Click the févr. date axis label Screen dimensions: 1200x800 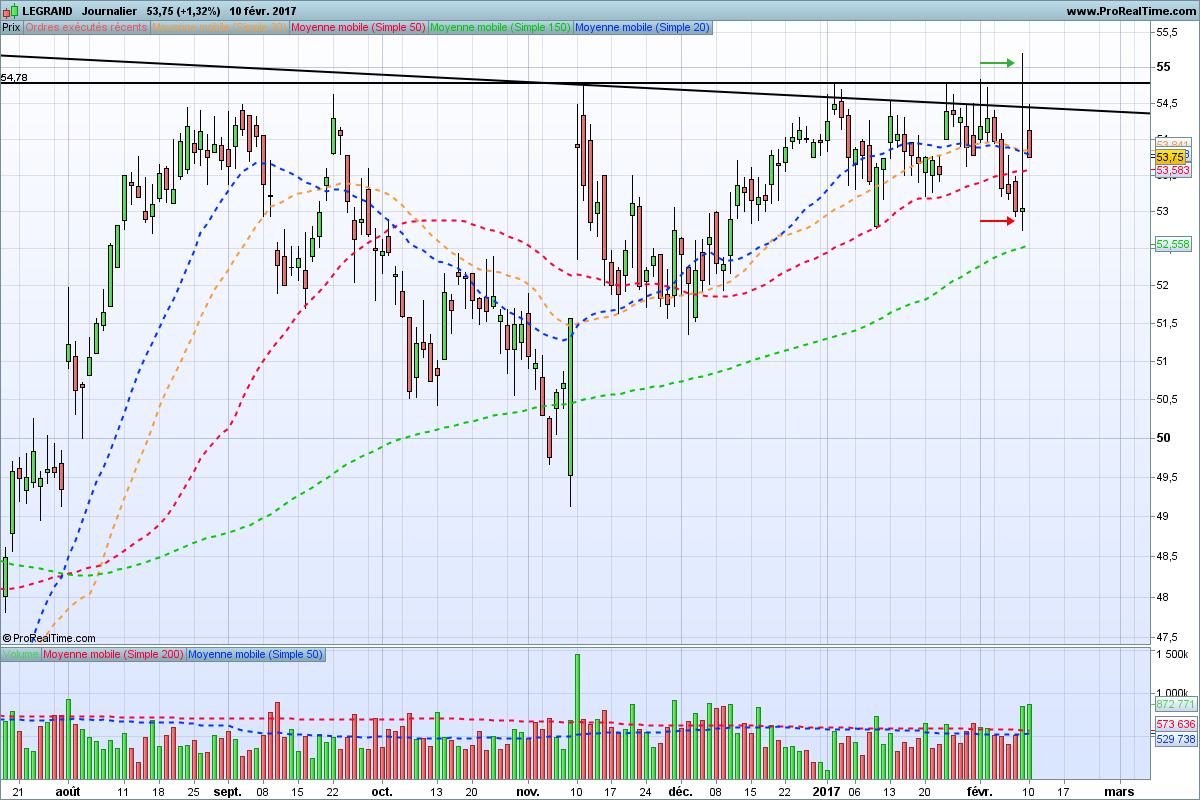pos(980,790)
